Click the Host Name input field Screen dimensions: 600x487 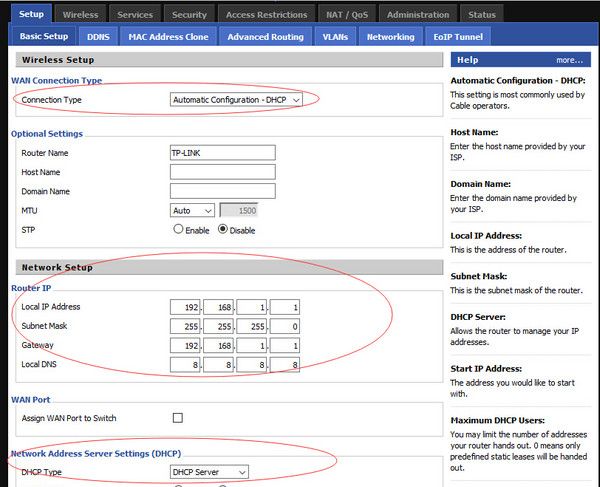point(222,172)
